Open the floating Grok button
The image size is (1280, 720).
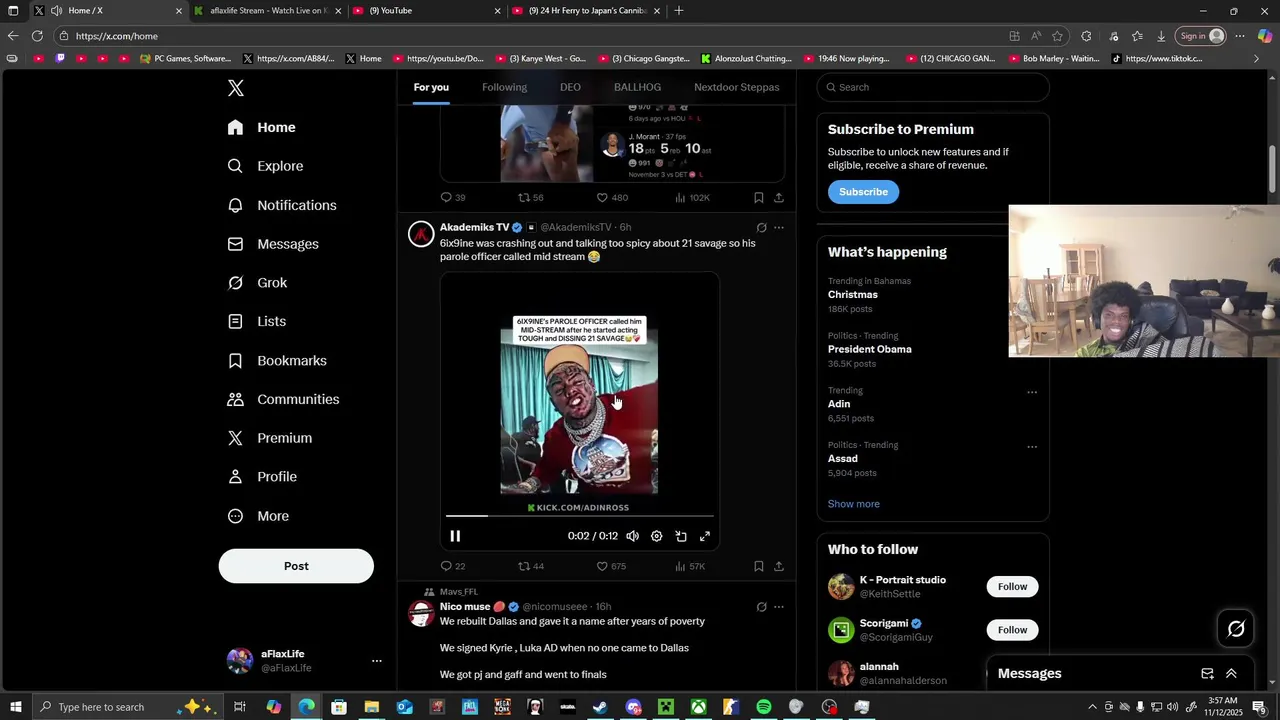click(x=1236, y=629)
